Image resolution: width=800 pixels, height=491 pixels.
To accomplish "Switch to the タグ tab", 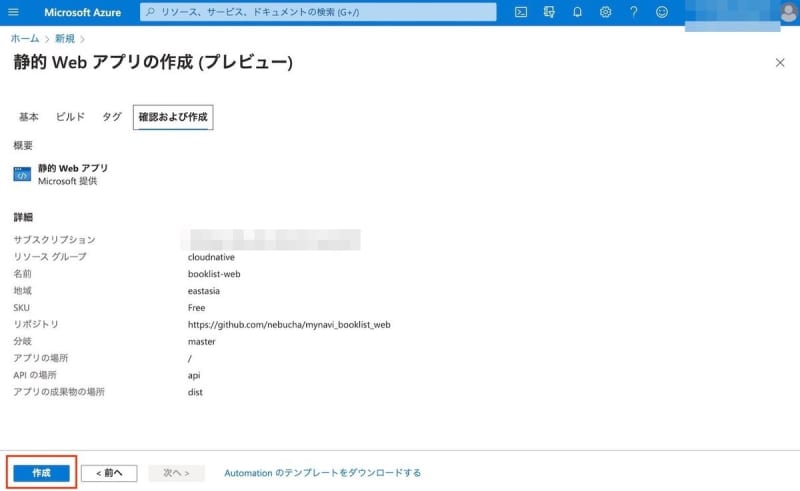I will pyautogui.click(x=112, y=117).
